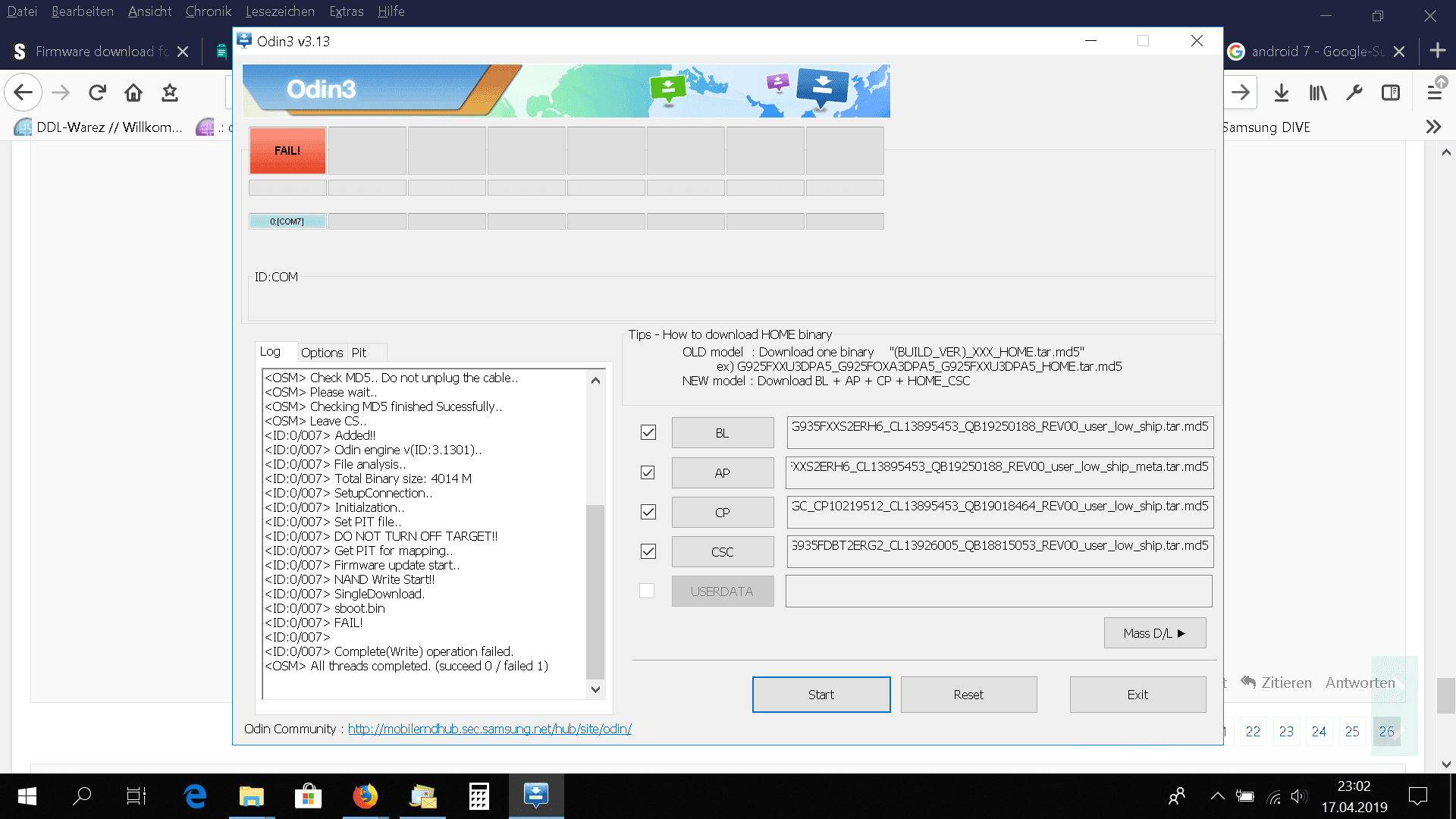Open the Bearbeiten menu in Firefox
Image resolution: width=1456 pixels, height=819 pixels.
pyautogui.click(x=83, y=11)
